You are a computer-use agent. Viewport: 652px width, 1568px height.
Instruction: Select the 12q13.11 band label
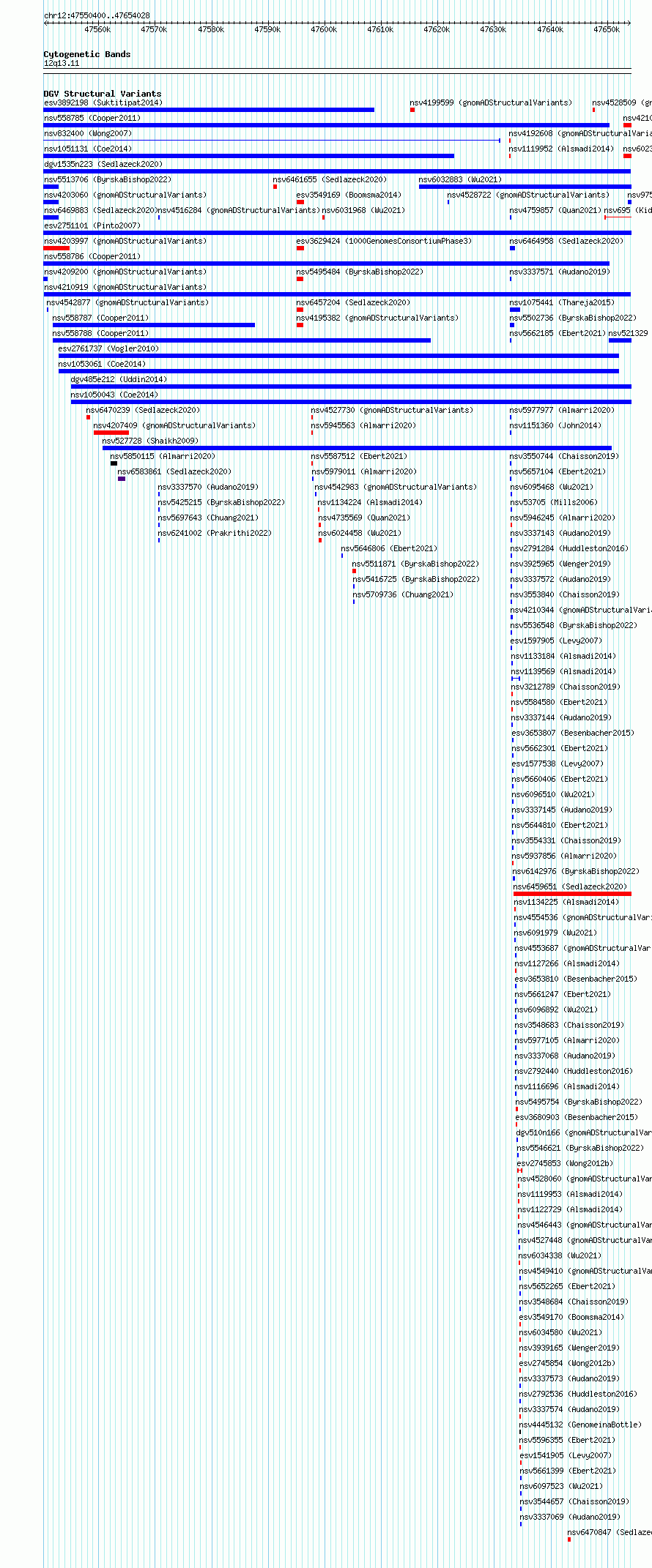point(62,64)
